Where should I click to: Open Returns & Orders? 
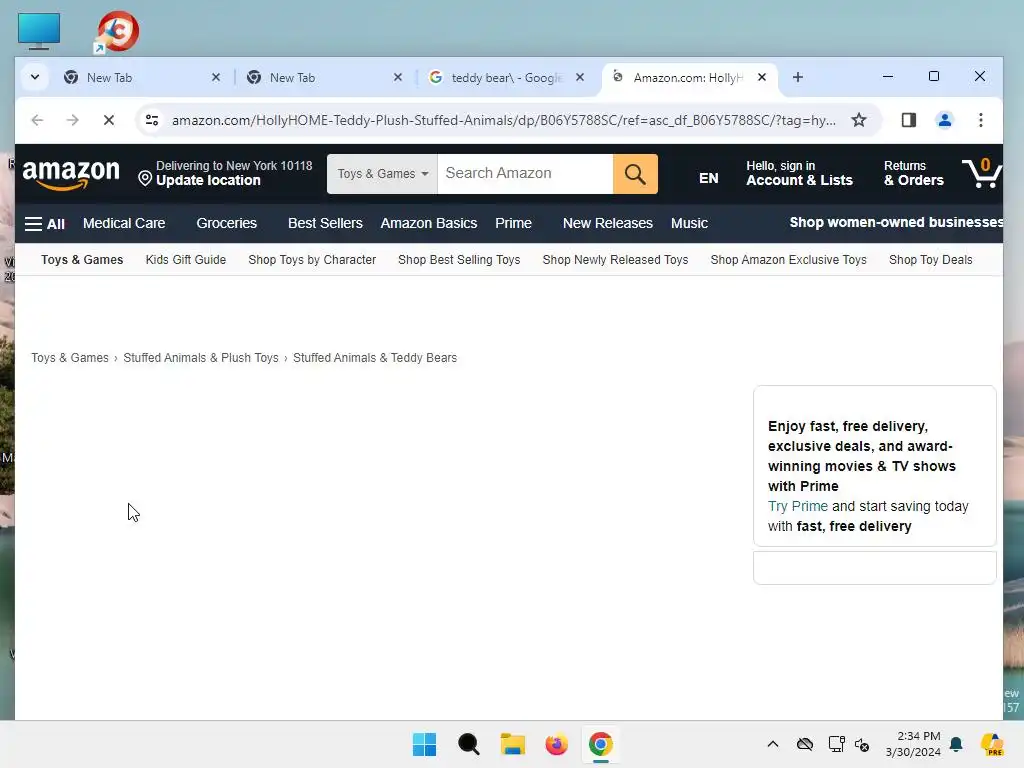click(x=914, y=173)
